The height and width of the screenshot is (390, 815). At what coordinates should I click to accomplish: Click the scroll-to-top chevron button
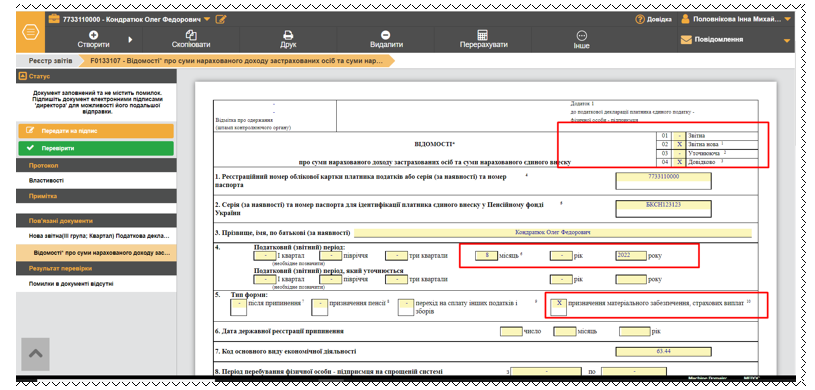pos(35,354)
